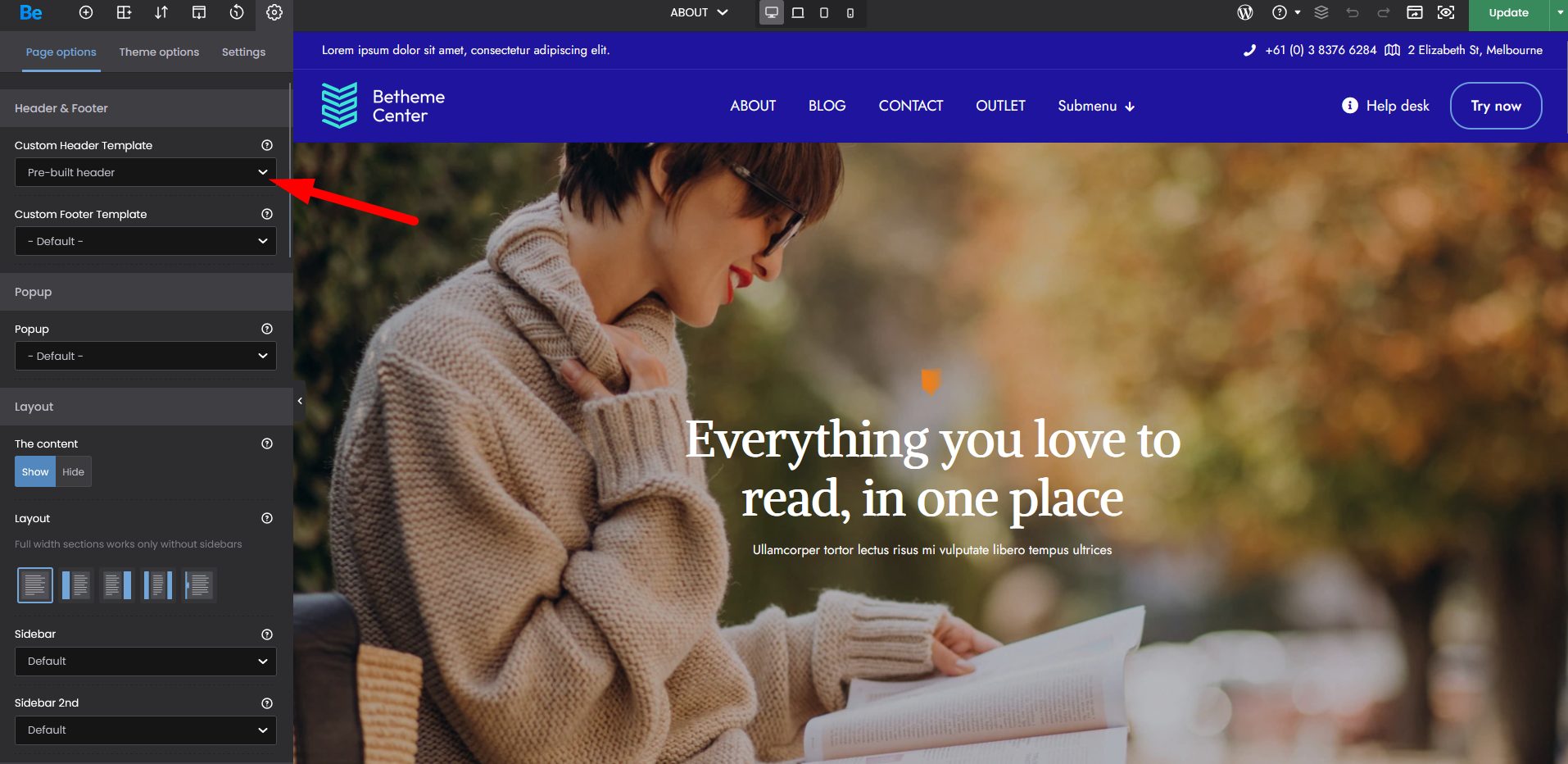Image resolution: width=1568 pixels, height=764 pixels.
Task: Click the Try now button
Action: (1496, 106)
